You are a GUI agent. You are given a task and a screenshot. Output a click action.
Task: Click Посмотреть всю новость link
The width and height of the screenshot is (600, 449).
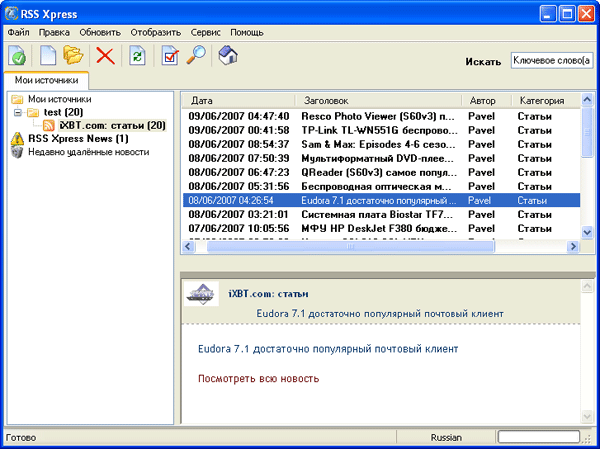258,379
